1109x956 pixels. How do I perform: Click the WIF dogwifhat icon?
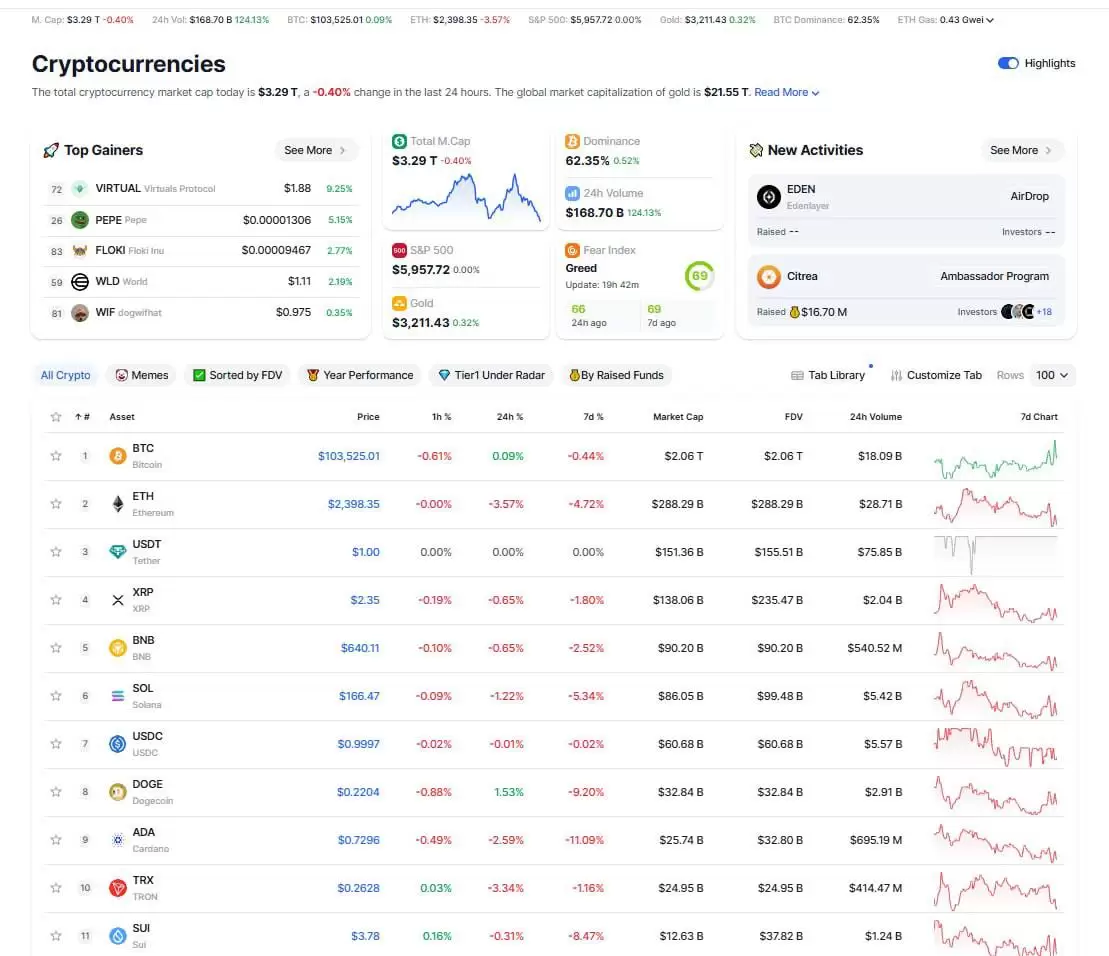(80, 313)
